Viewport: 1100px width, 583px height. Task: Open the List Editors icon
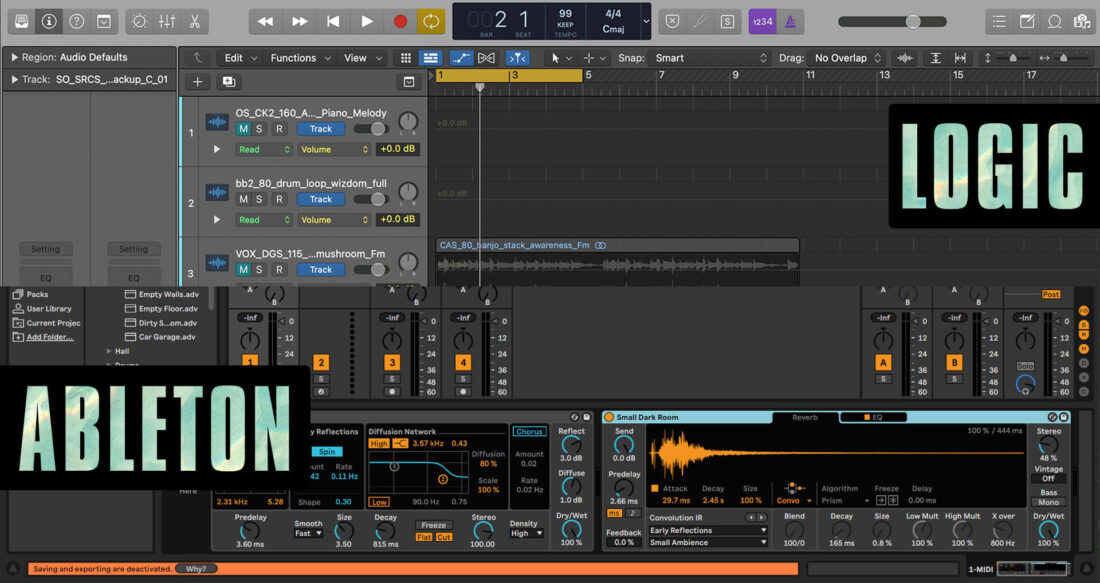(x=1000, y=21)
